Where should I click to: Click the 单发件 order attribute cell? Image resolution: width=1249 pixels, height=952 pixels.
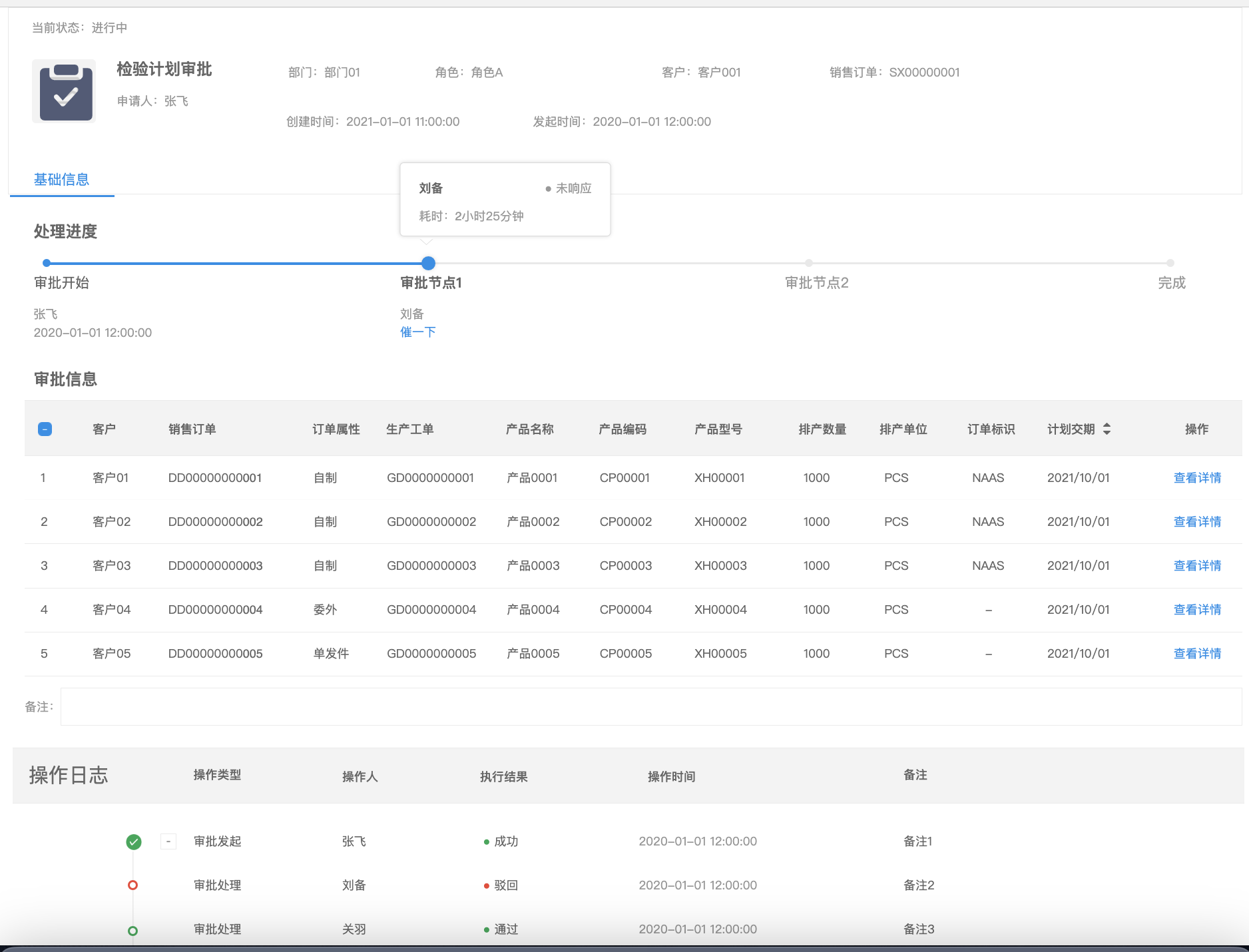coord(331,654)
